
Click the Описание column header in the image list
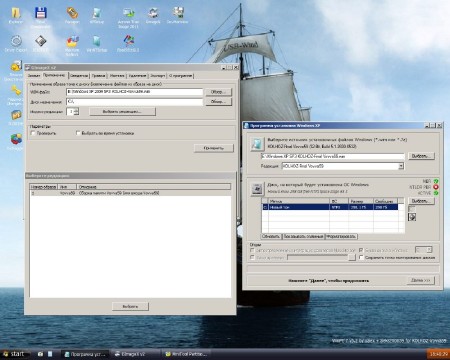(x=154, y=187)
